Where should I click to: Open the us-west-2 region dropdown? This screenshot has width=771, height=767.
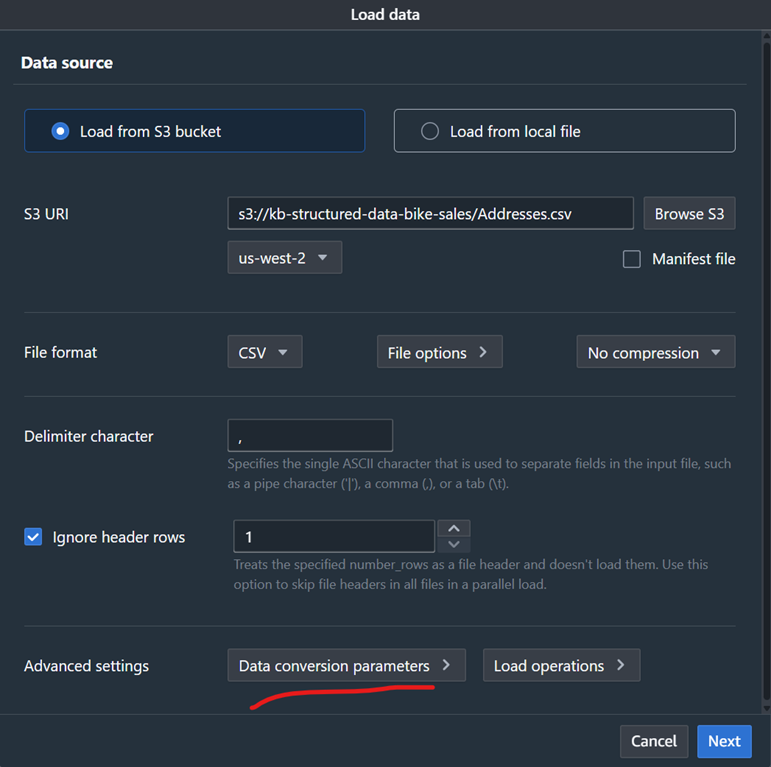284,257
